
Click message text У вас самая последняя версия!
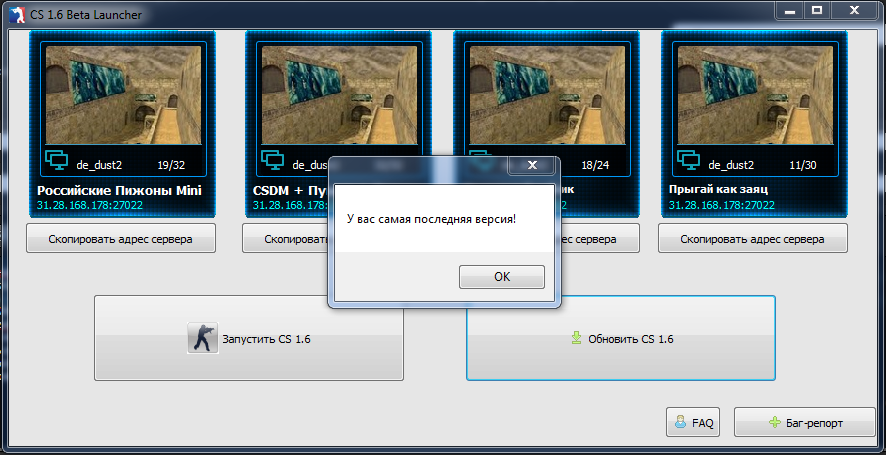431,219
